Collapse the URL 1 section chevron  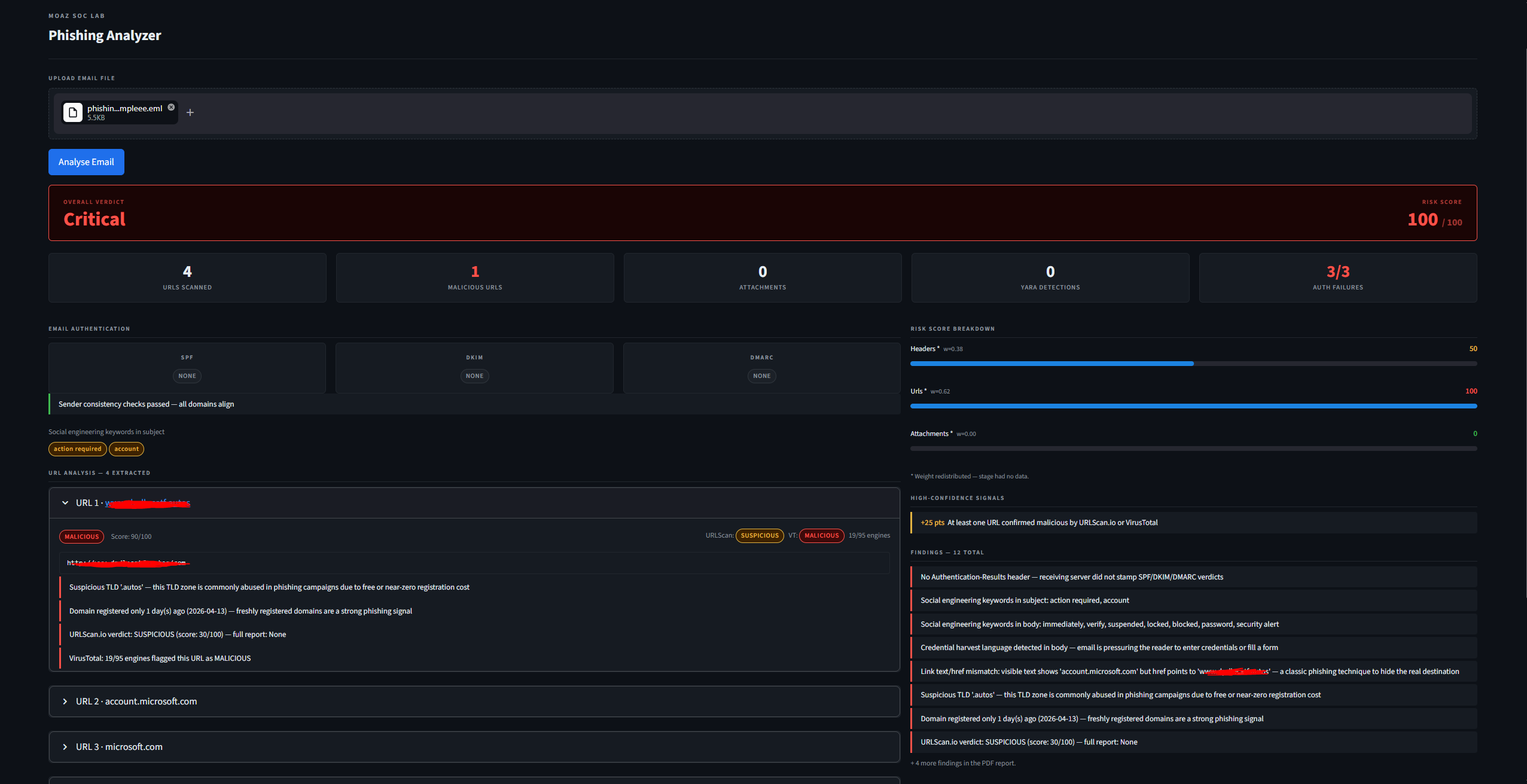[x=65, y=503]
